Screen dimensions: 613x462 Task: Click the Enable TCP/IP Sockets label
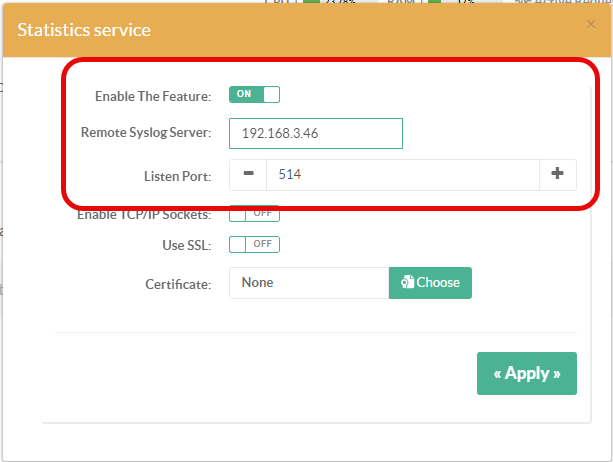point(144,215)
